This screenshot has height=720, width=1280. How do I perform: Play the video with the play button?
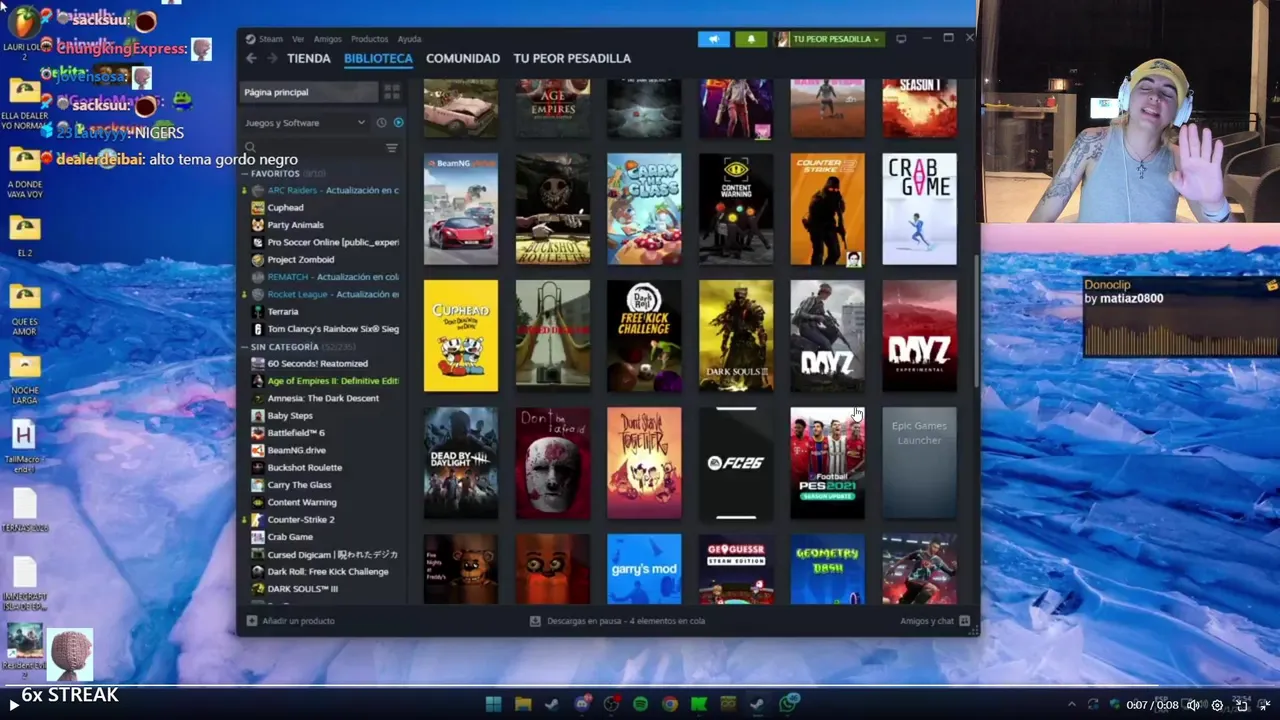tap(12, 704)
